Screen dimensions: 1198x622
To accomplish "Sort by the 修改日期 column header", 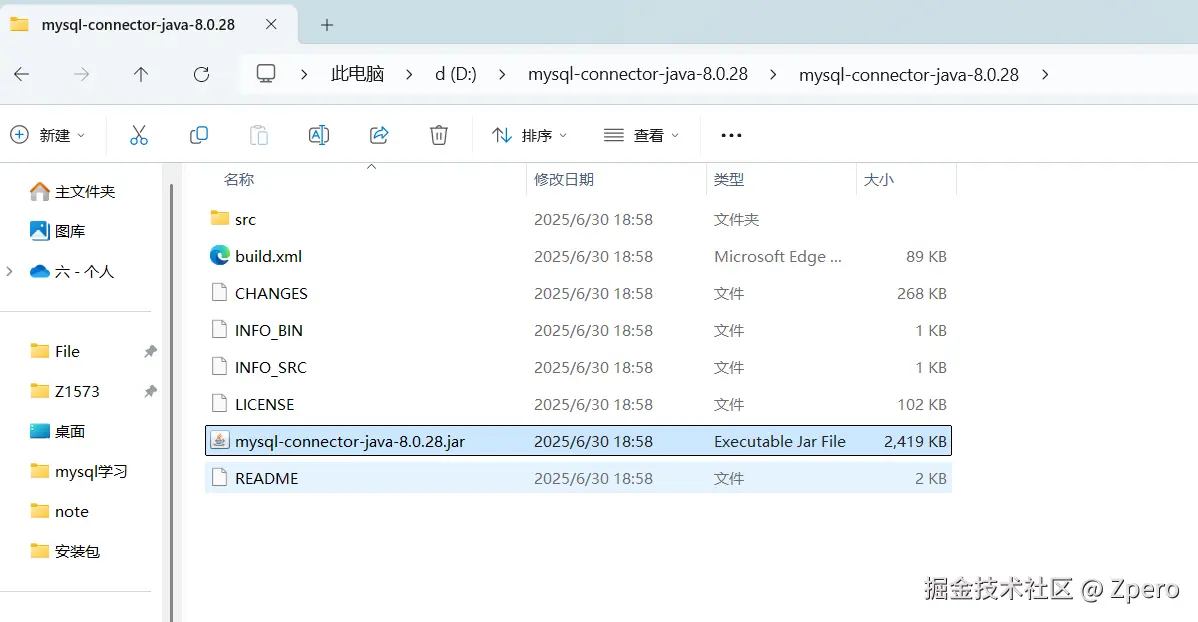I will pyautogui.click(x=564, y=180).
